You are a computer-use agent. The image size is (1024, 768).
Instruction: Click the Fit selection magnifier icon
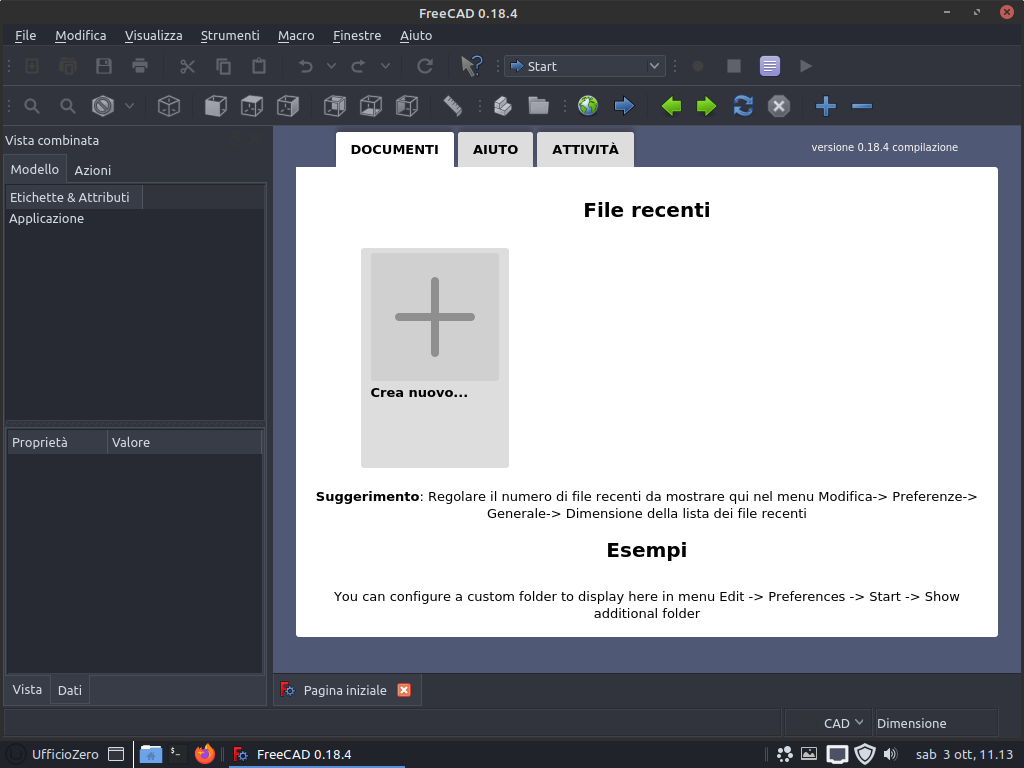(68, 106)
